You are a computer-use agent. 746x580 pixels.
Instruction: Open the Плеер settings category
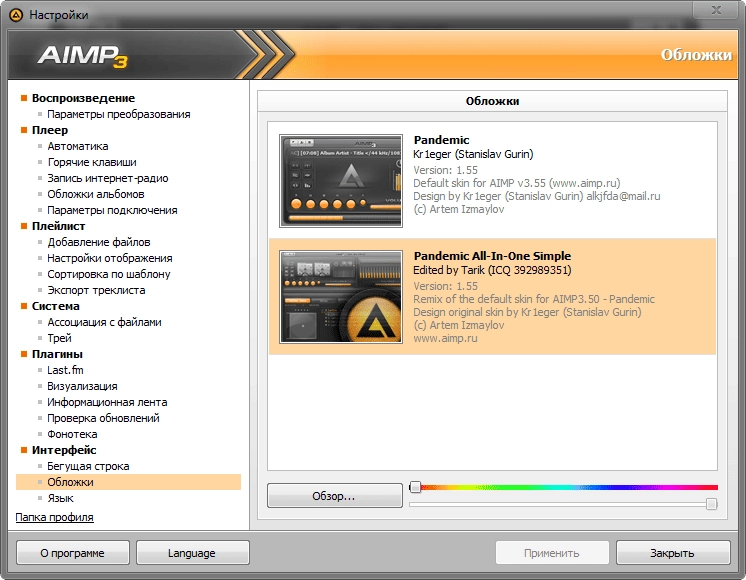click(x=50, y=130)
